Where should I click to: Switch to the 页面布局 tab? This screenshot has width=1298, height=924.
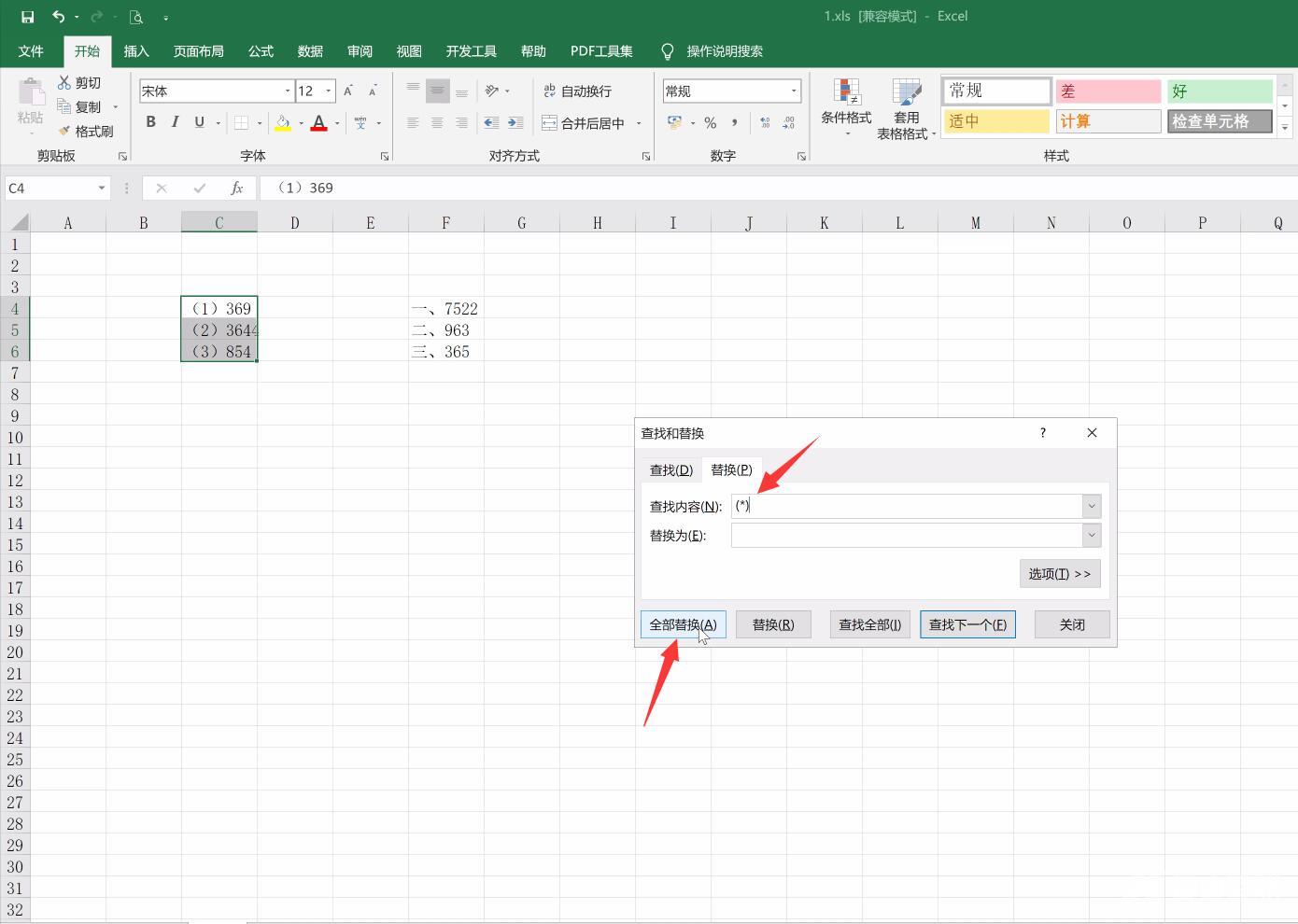coord(198,51)
